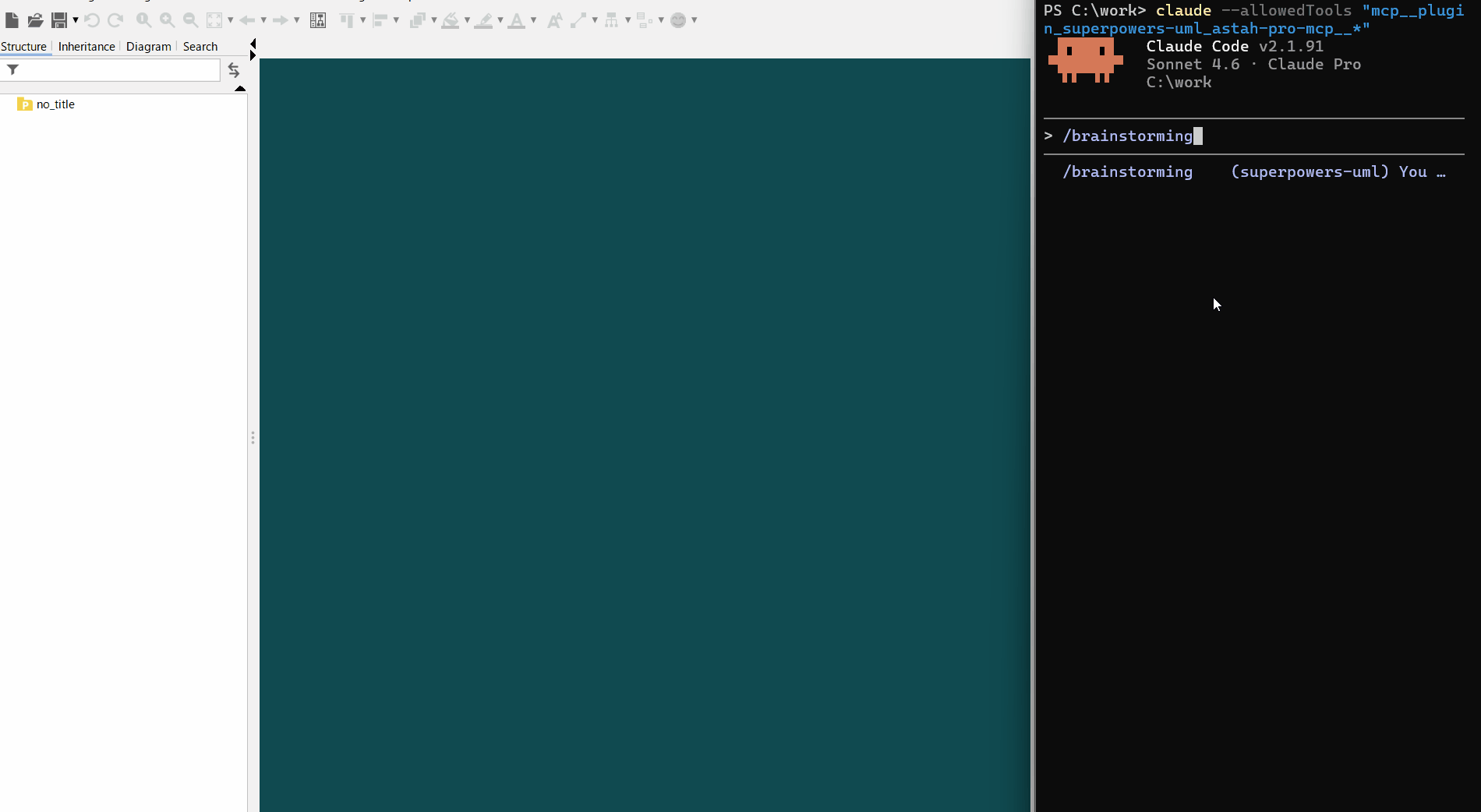Click "(superpowers-uml) You …" description text
Screen dimensions: 1481x812
pyautogui.click(x=1338, y=172)
